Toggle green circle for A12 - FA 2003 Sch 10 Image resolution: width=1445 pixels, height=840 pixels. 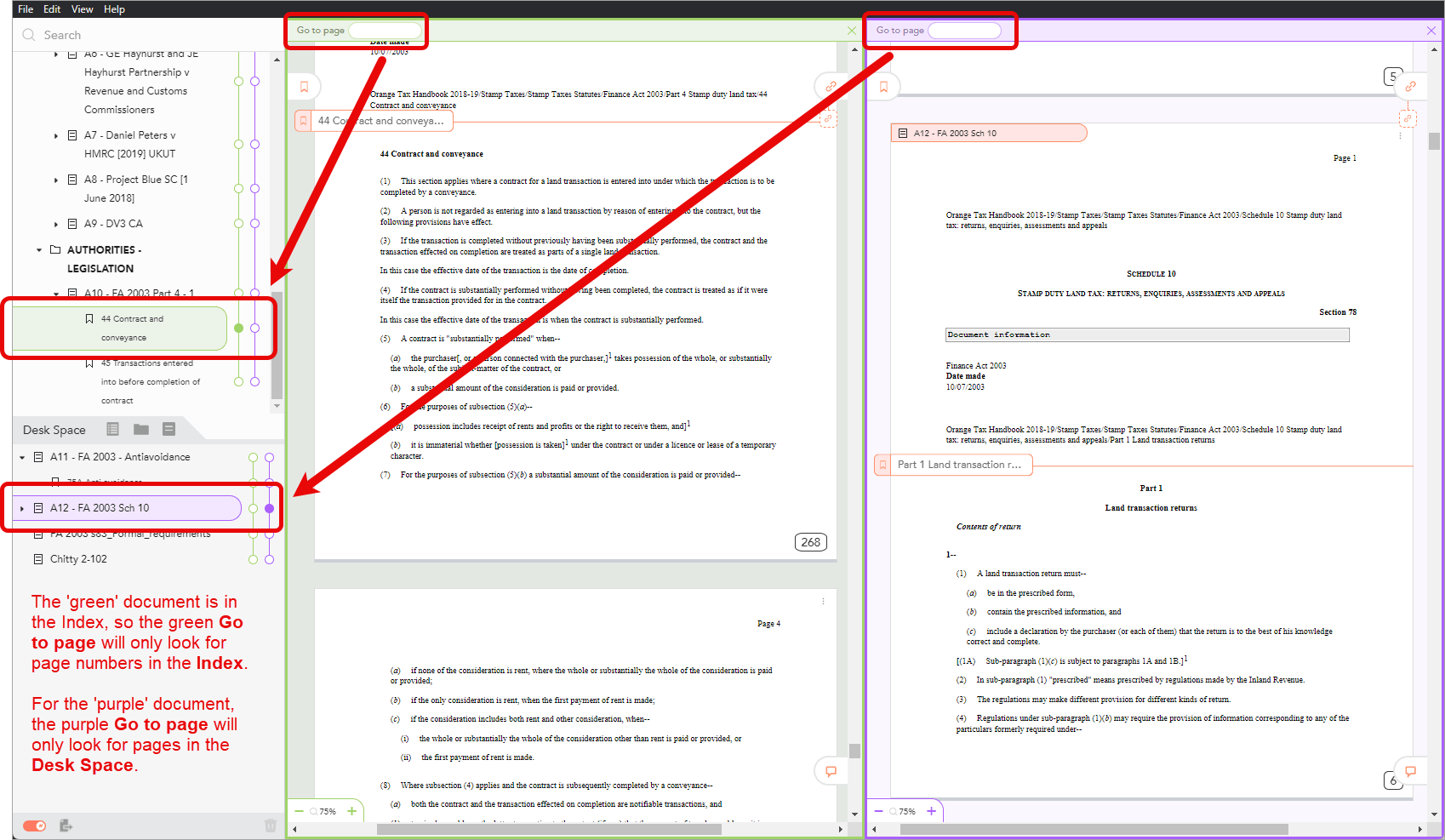253,508
